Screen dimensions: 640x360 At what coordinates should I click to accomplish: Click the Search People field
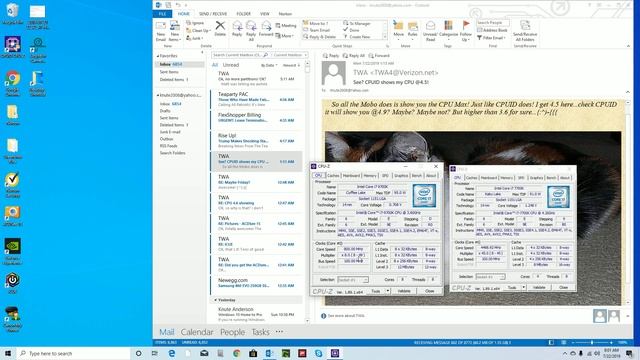tap(493, 22)
